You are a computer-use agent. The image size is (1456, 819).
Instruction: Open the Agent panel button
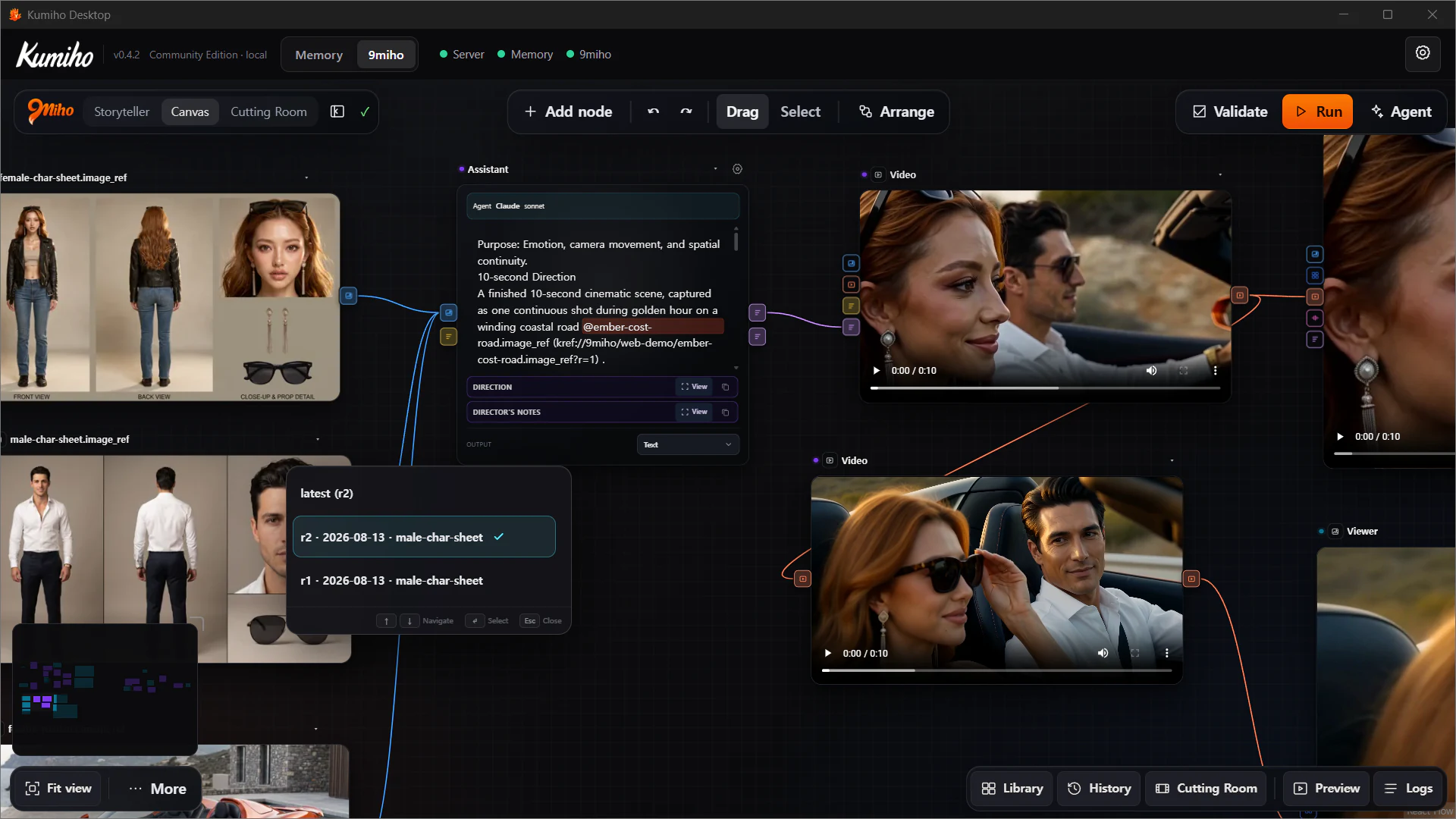1401,111
